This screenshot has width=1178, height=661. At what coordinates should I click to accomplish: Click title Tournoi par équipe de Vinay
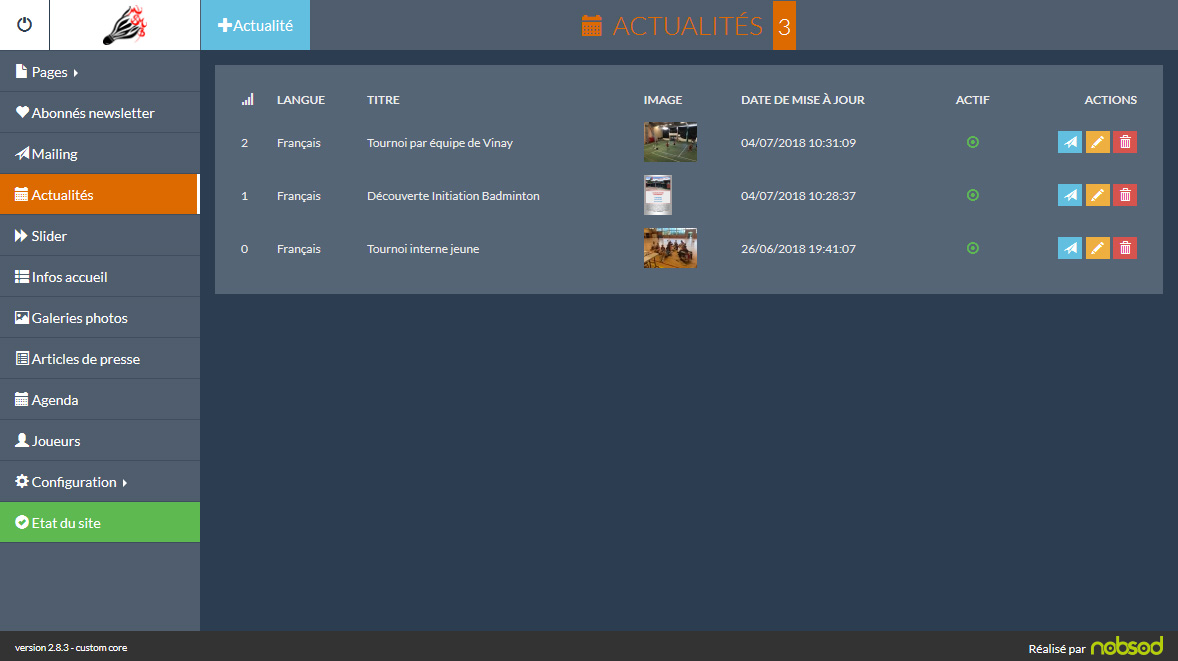click(x=439, y=143)
